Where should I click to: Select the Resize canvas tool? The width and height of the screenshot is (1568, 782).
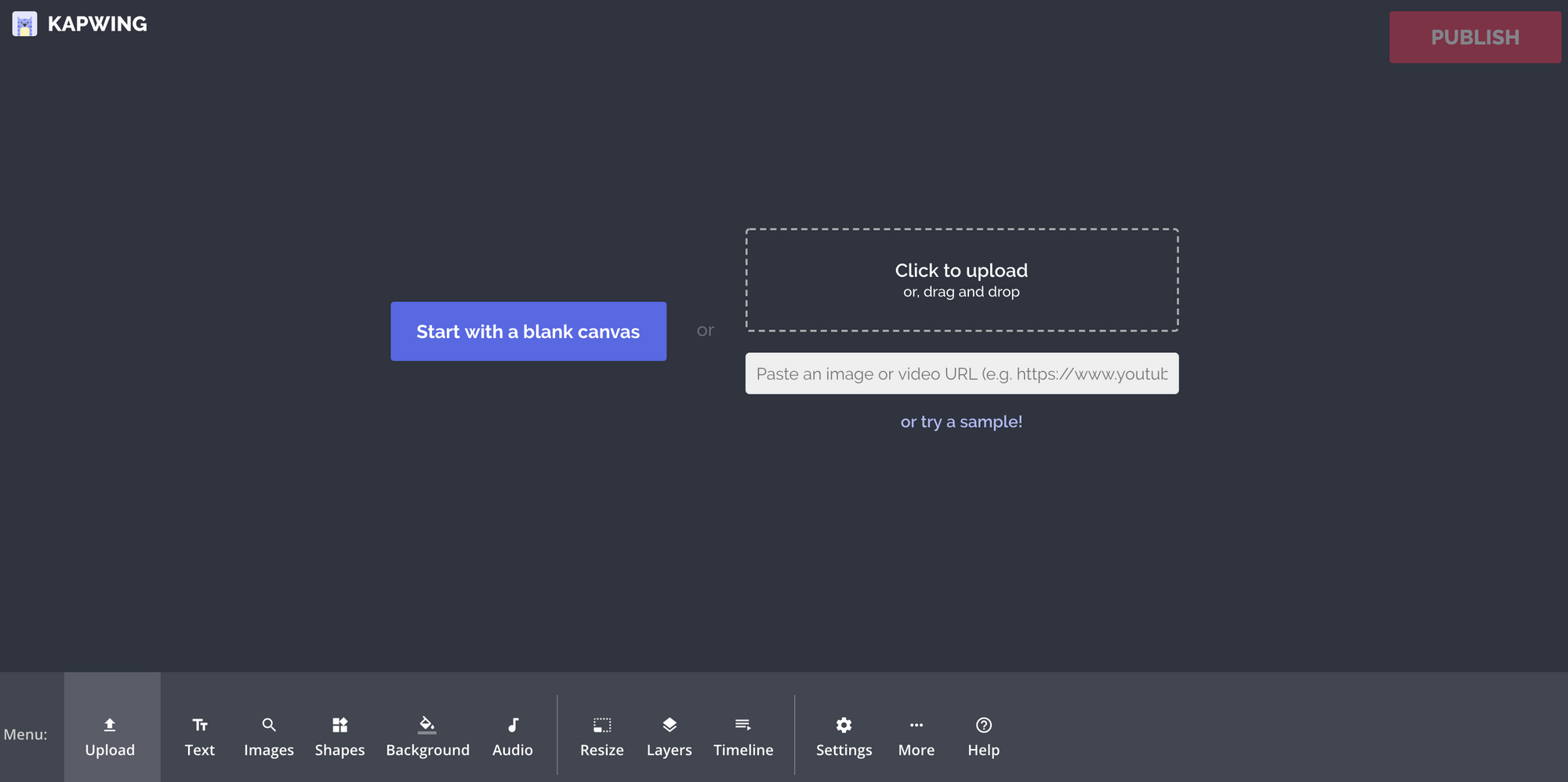coord(601,736)
